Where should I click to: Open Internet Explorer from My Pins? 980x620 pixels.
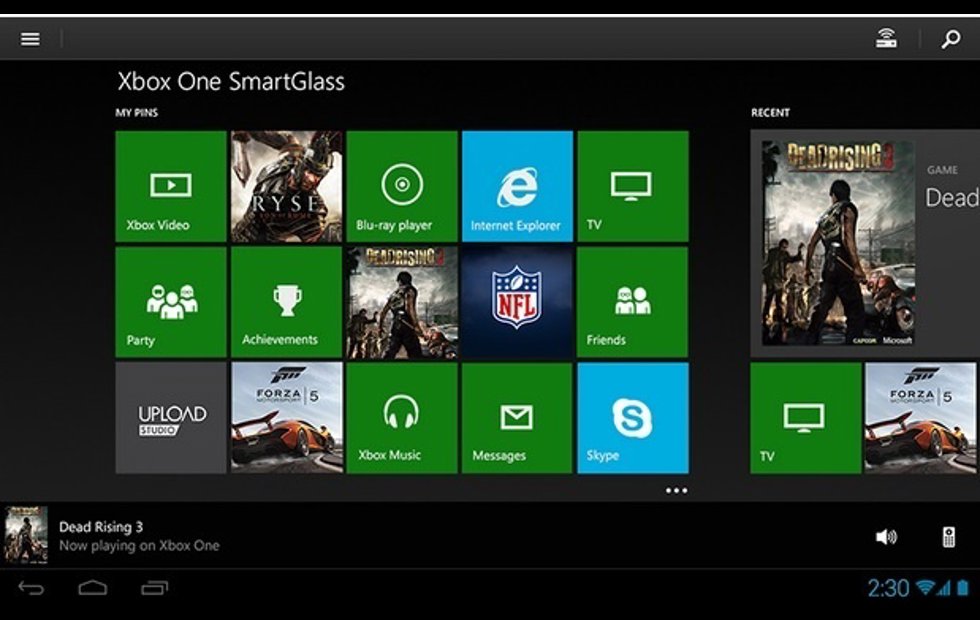coord(517,186)
